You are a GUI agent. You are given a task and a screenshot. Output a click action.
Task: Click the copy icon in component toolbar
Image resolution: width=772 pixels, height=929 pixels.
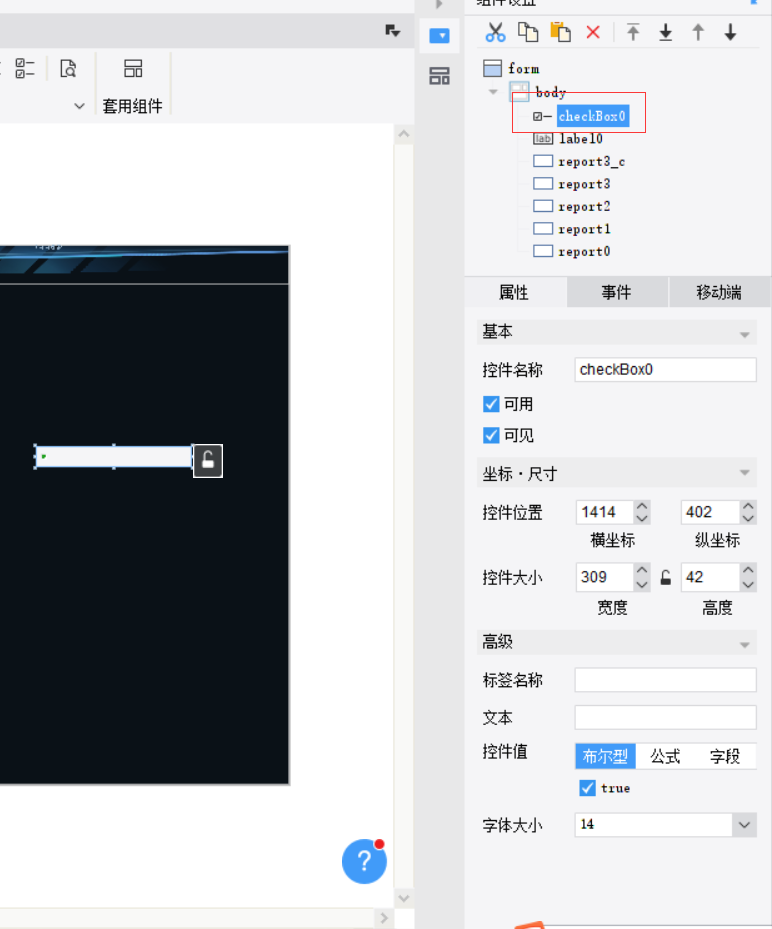tap(528, 32)
